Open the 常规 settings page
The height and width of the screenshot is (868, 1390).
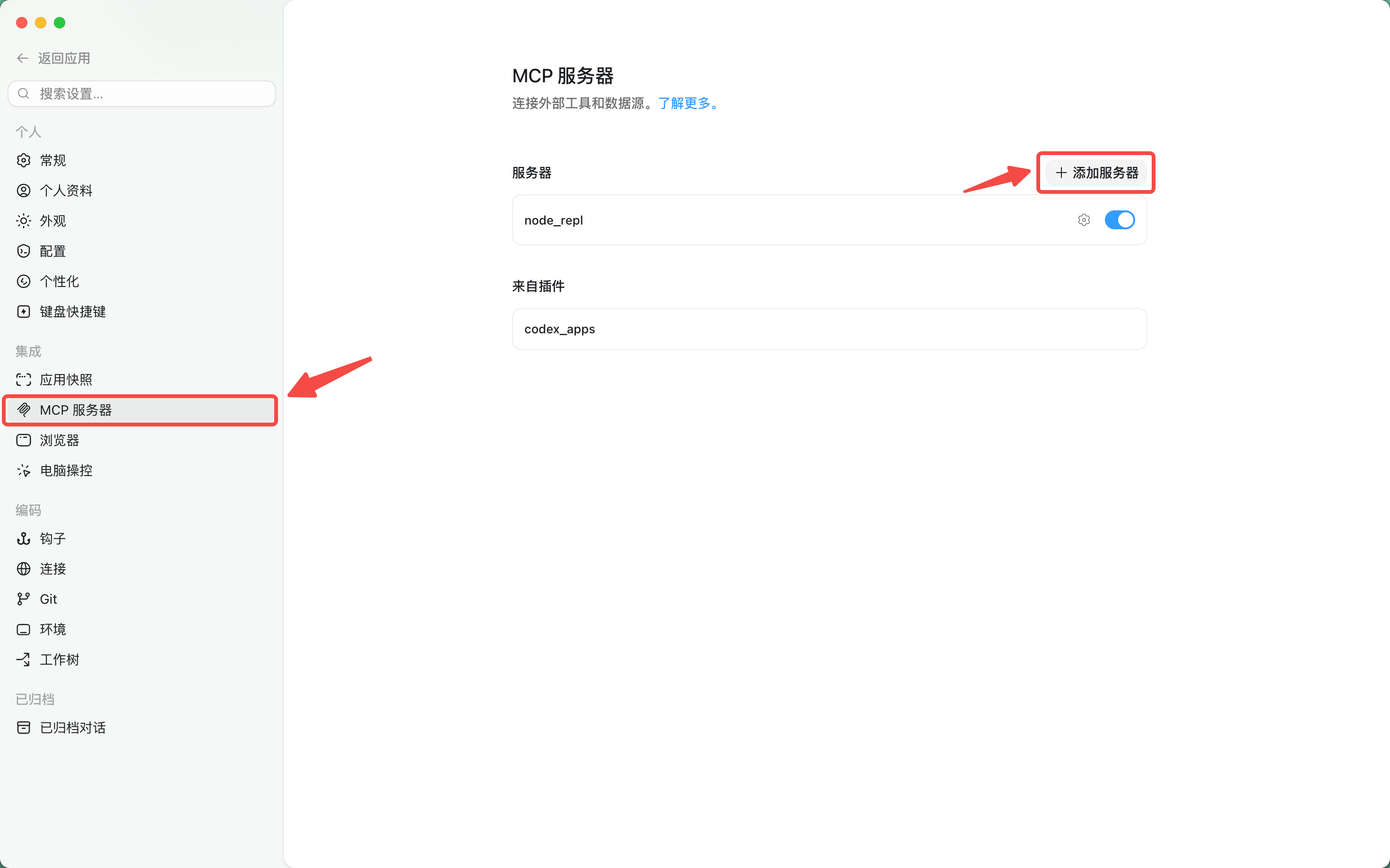pos(141,160)
